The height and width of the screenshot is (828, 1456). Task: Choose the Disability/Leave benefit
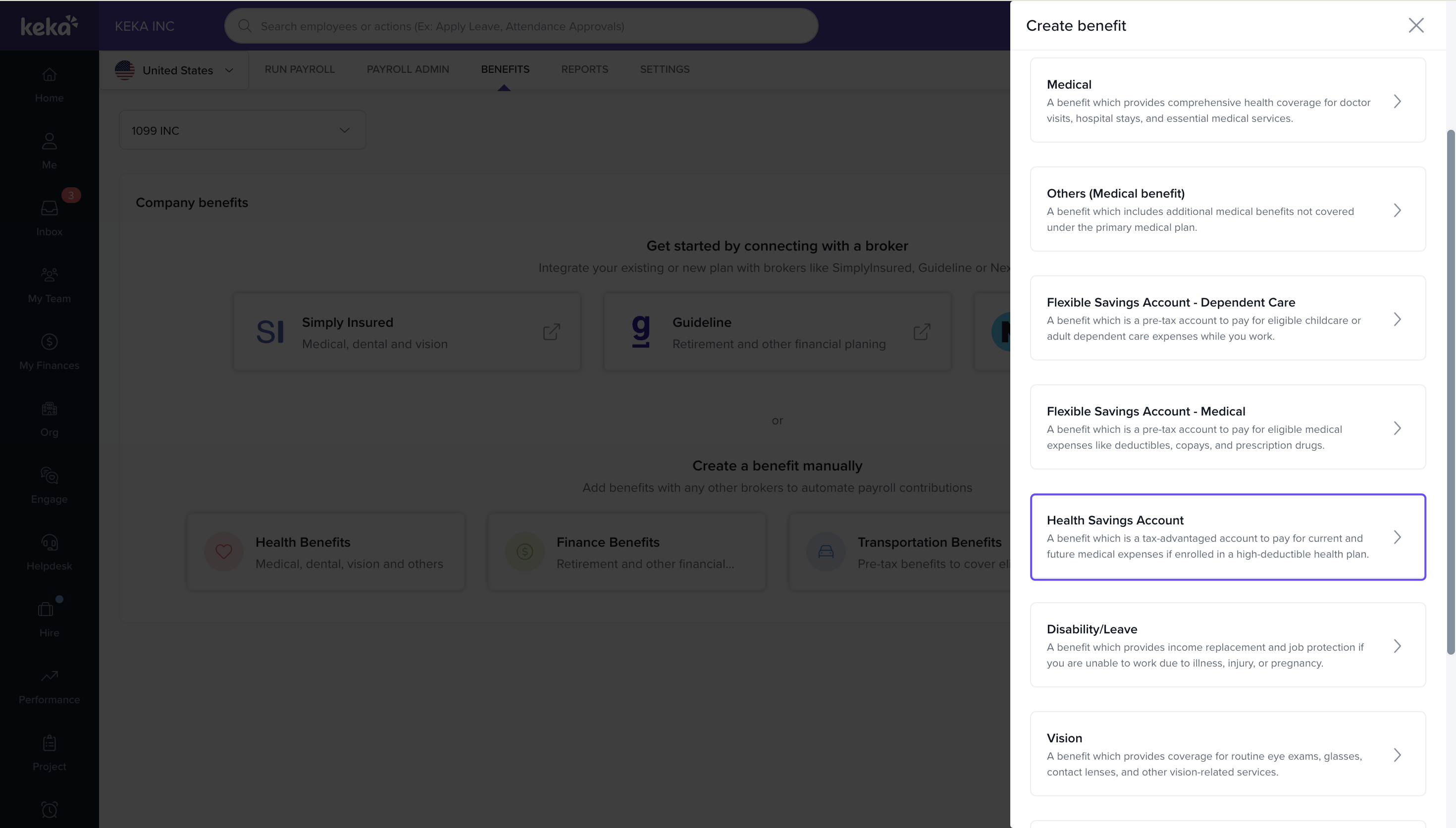click(1227, 645)
